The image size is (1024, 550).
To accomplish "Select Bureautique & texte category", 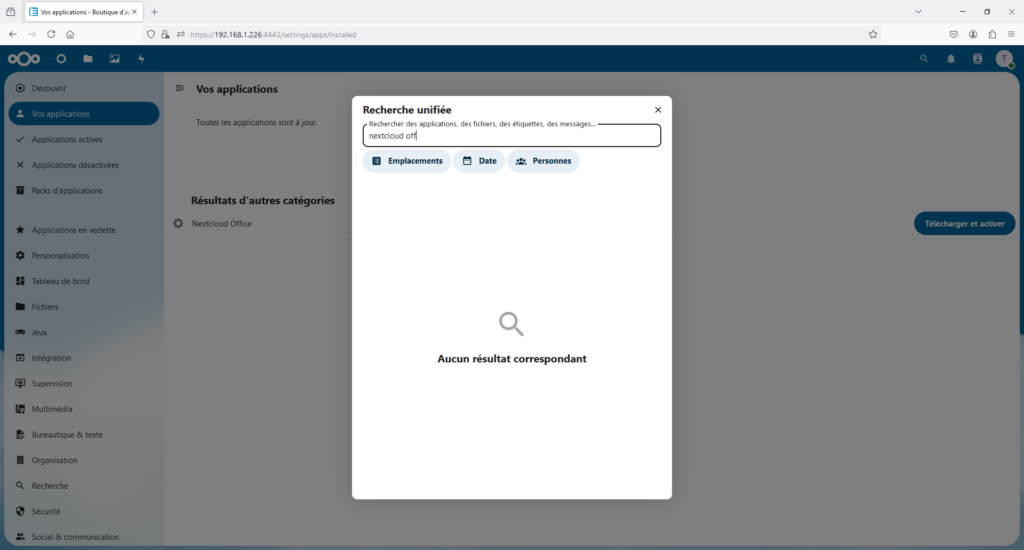I will pos(67,435).
